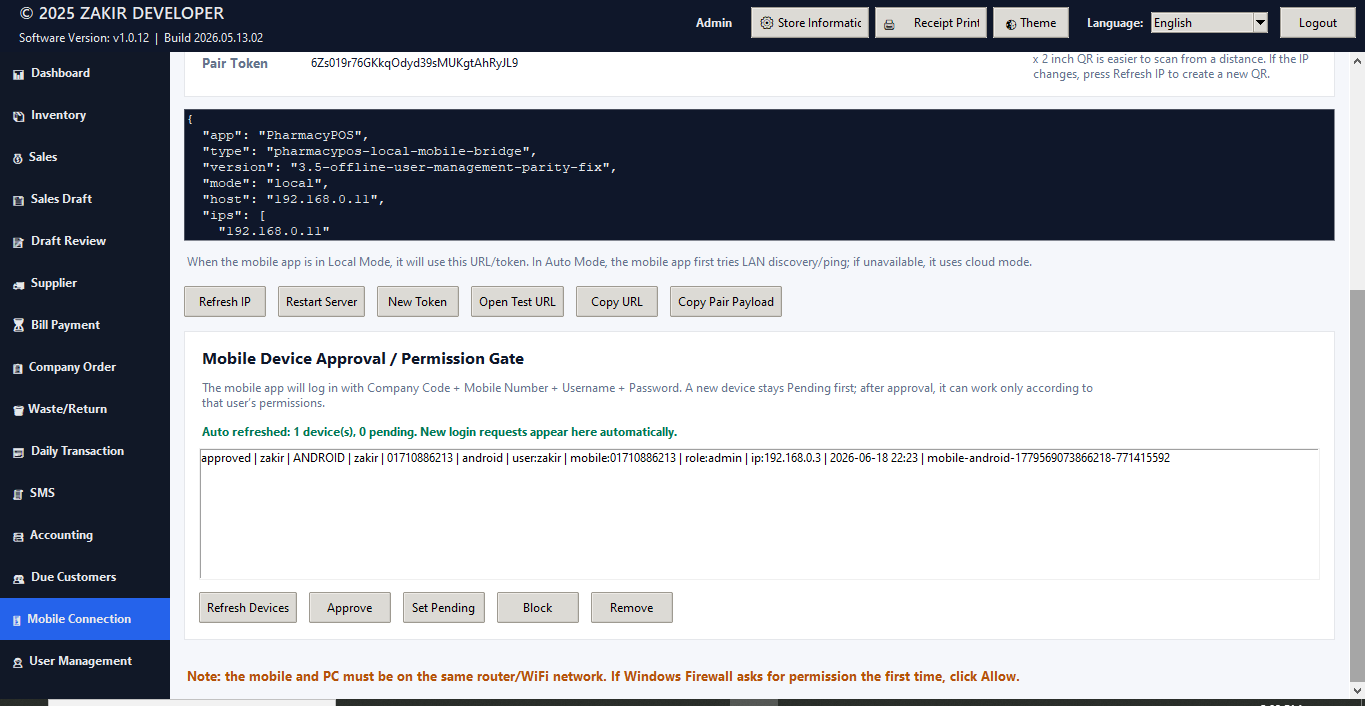Click the Sales Draft sidebar icon
The width and height of the screenshot is (1365, 706).
click(18, 200)
